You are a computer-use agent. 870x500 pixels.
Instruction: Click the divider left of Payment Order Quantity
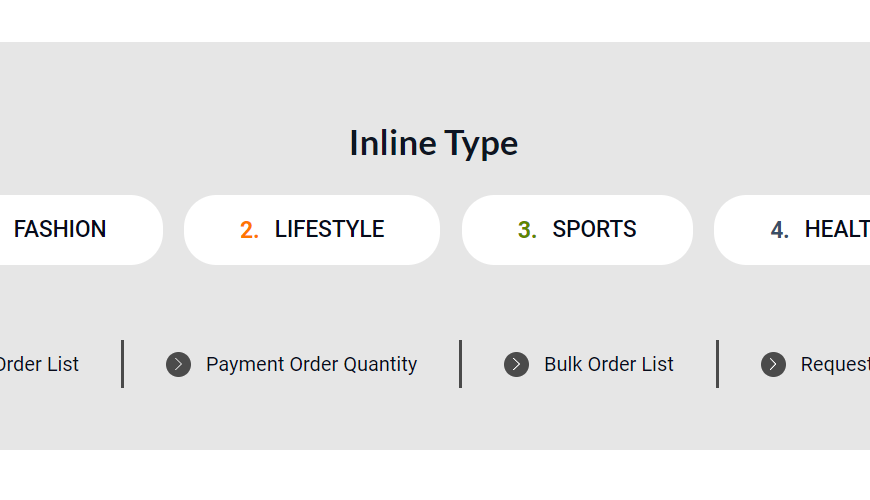[122, 364]
